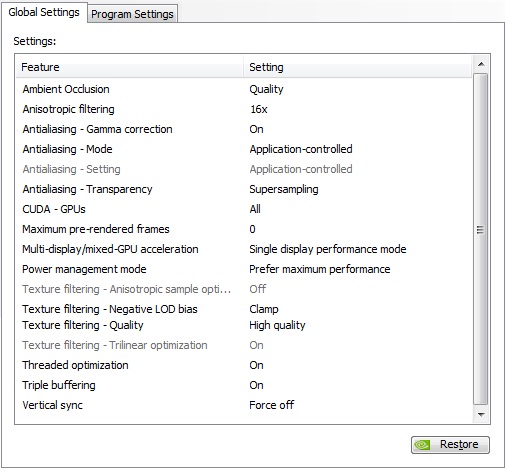This screenshot has width=505, height=471.
Task: Select the Global Settings tab
Action: pyautogui.click(x=44, y=12)
